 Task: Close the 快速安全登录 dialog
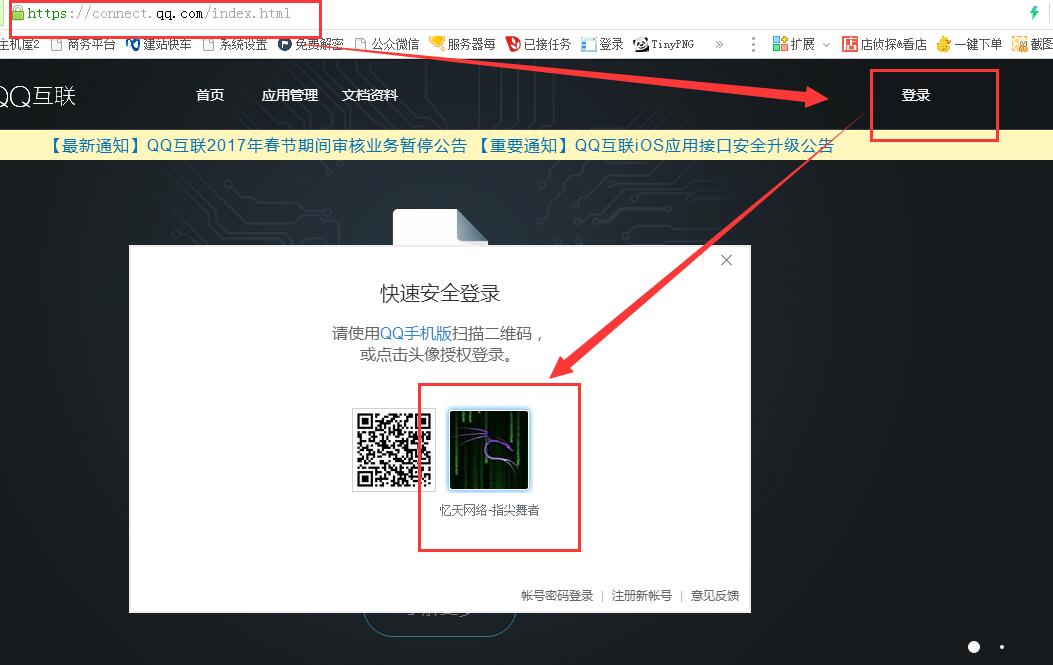coord(726,260)
